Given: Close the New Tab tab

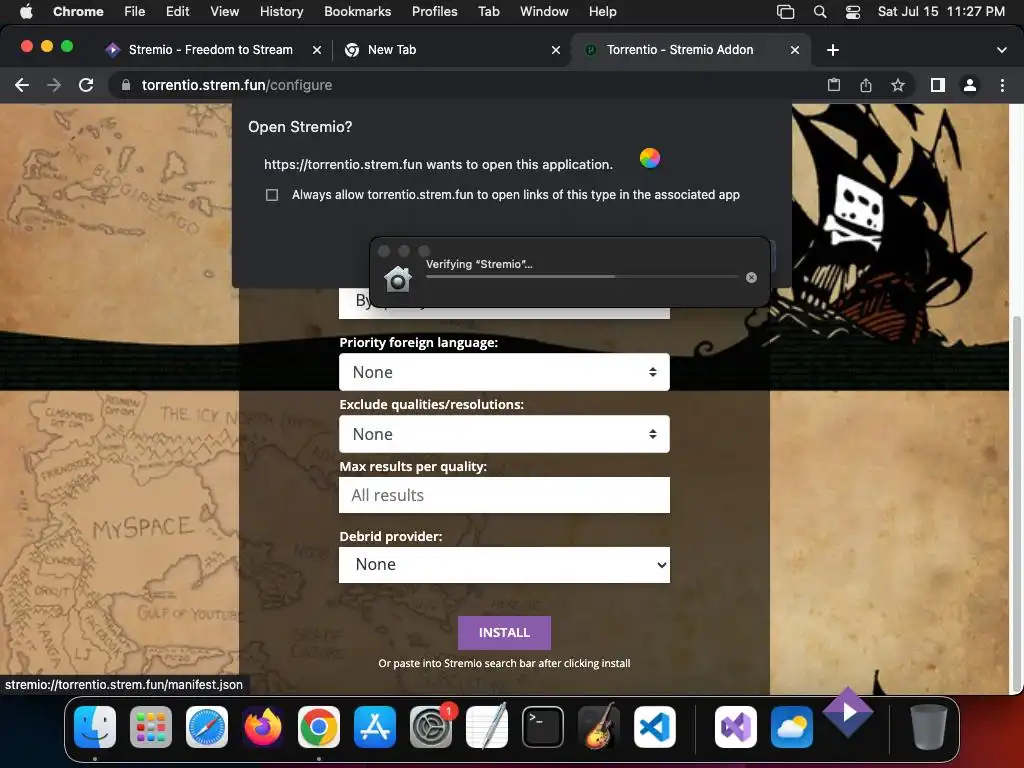Looking at the screenshot, I should [x=556, y=50].
